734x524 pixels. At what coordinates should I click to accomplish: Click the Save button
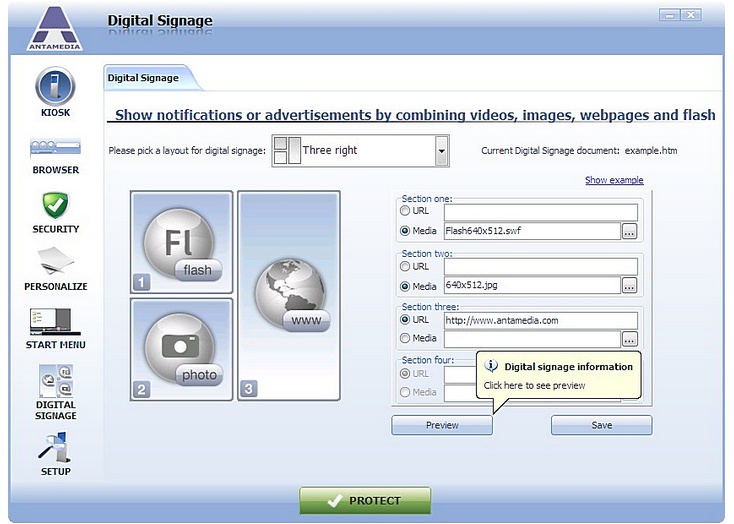click(602, 425)
